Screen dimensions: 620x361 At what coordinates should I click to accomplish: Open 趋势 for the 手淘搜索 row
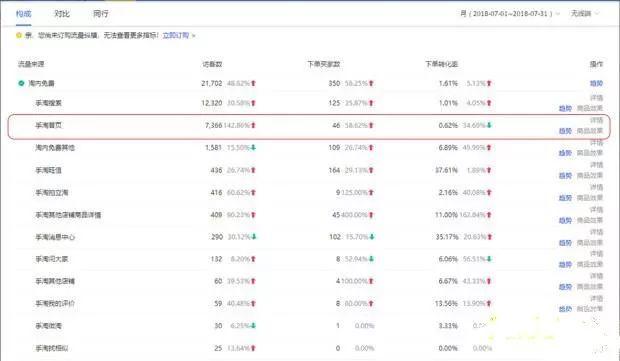click(x=565, y=108)
